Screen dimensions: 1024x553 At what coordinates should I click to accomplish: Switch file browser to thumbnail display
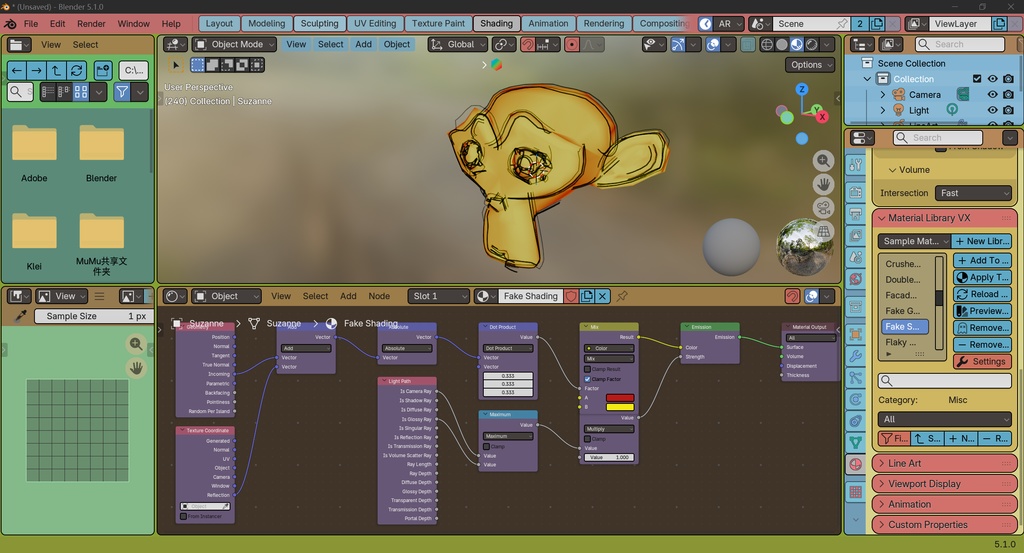pos(81,92)
